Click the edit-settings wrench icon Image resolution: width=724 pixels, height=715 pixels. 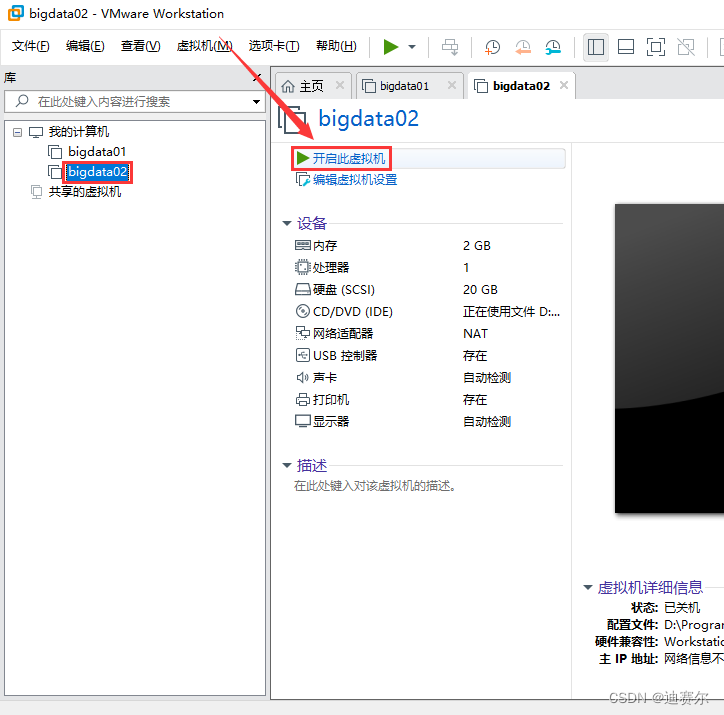(x=302, y=180)
